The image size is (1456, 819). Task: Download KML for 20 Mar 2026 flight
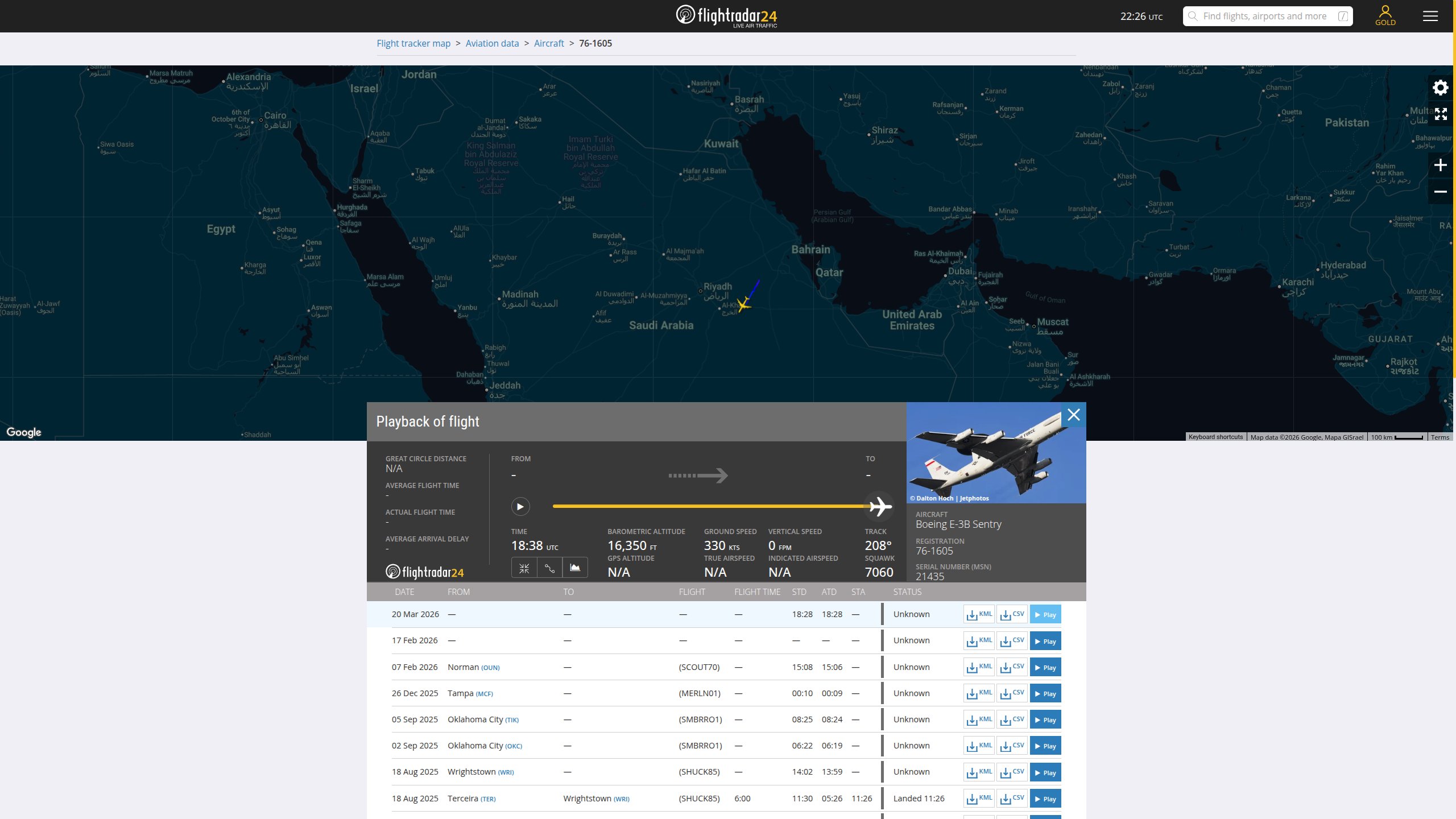979,614
